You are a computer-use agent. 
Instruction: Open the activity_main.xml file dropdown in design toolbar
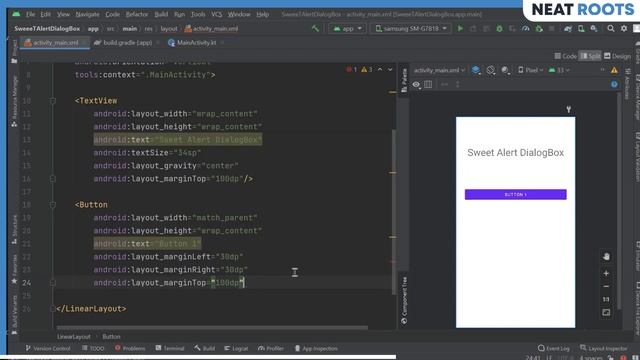[x=439, y=70]
